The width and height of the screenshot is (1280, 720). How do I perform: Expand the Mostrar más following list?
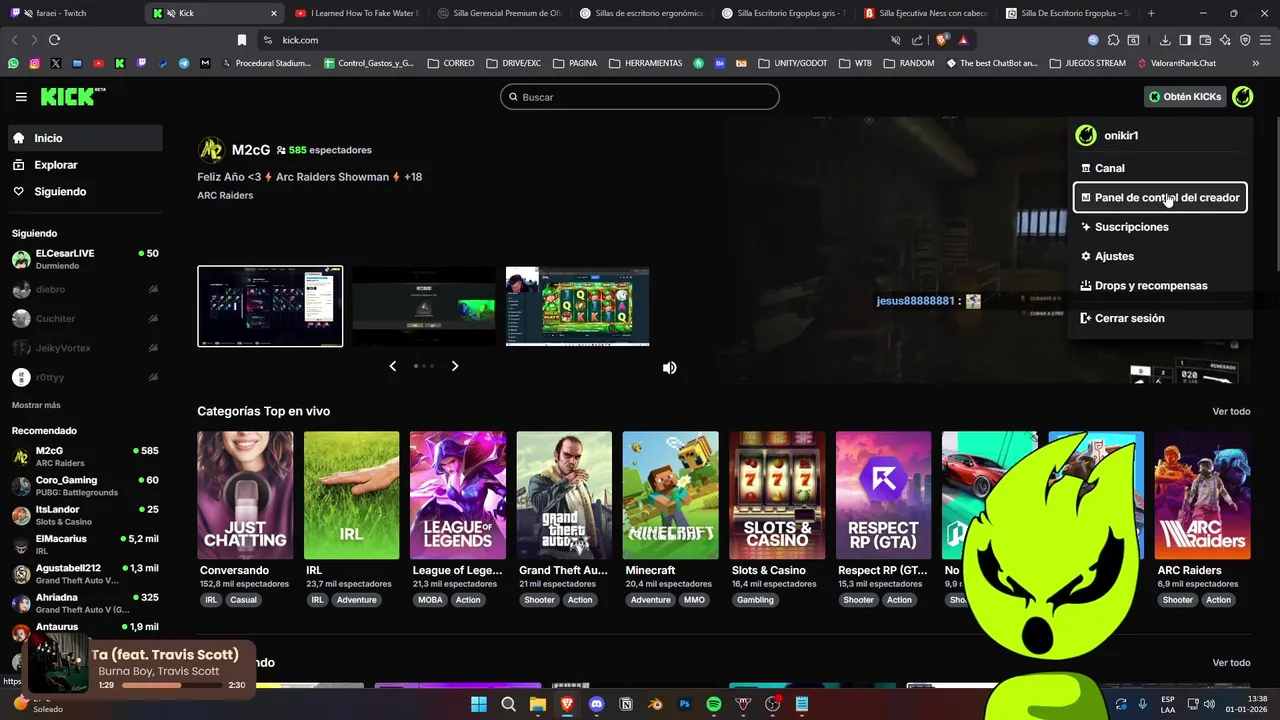coord(36,405)
